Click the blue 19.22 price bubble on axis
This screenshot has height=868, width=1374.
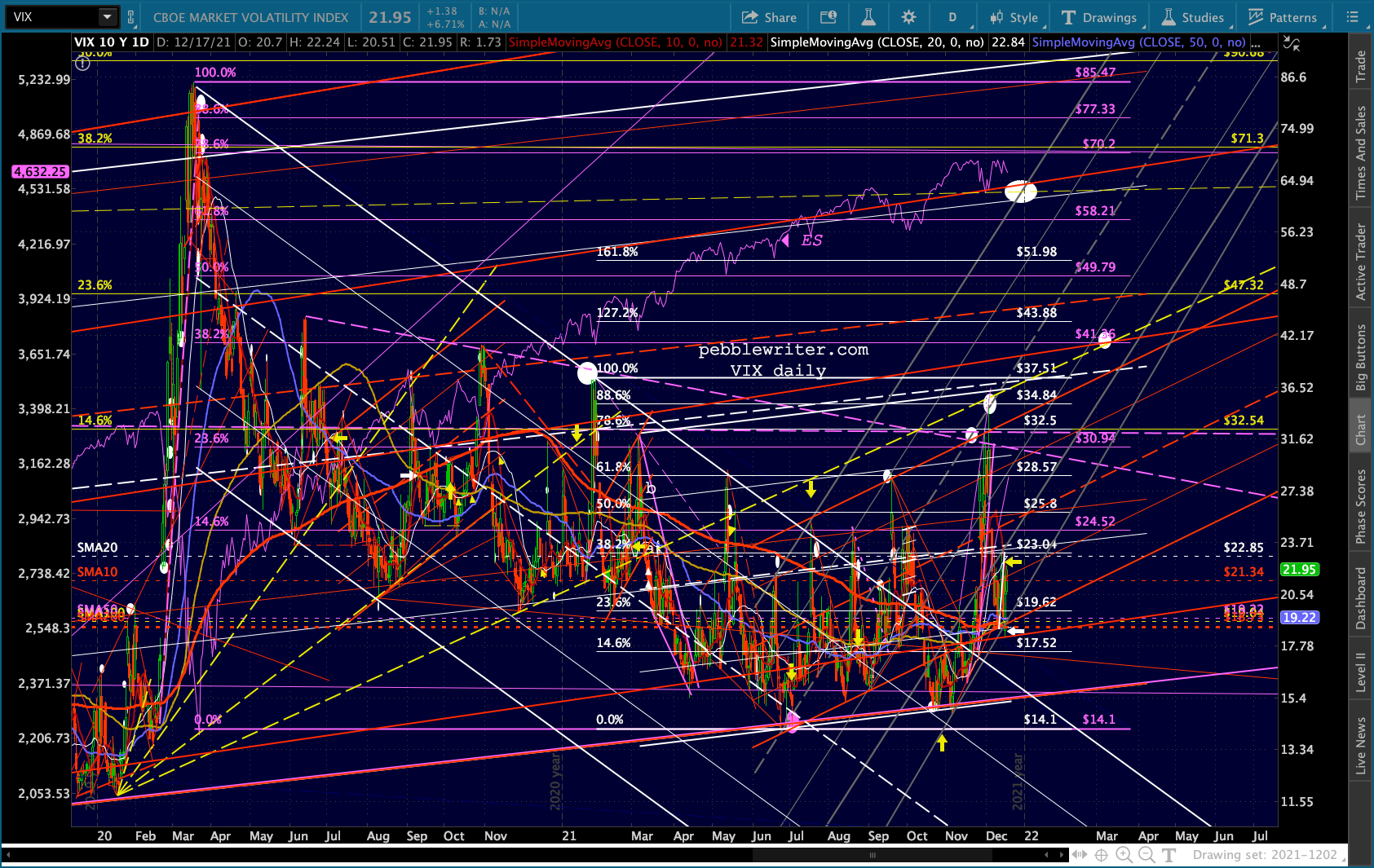pos(1299,618)
